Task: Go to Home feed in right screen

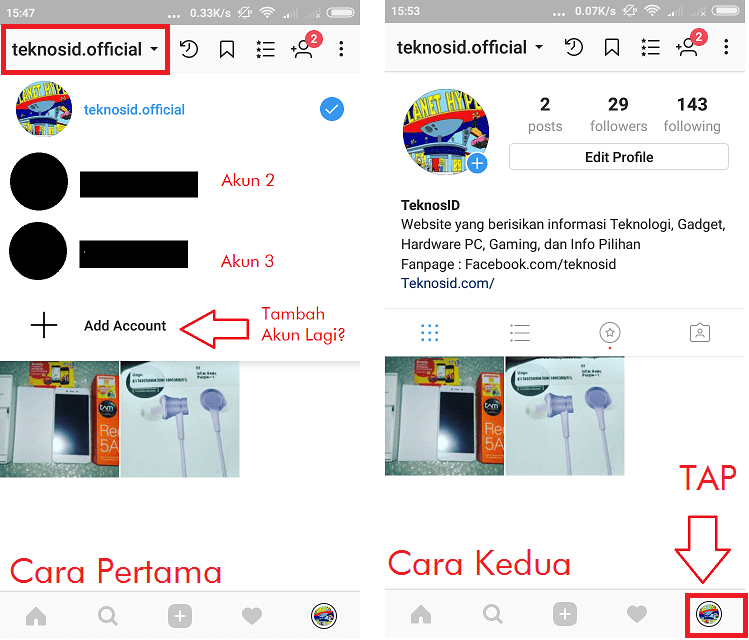Action: point(421,614)
